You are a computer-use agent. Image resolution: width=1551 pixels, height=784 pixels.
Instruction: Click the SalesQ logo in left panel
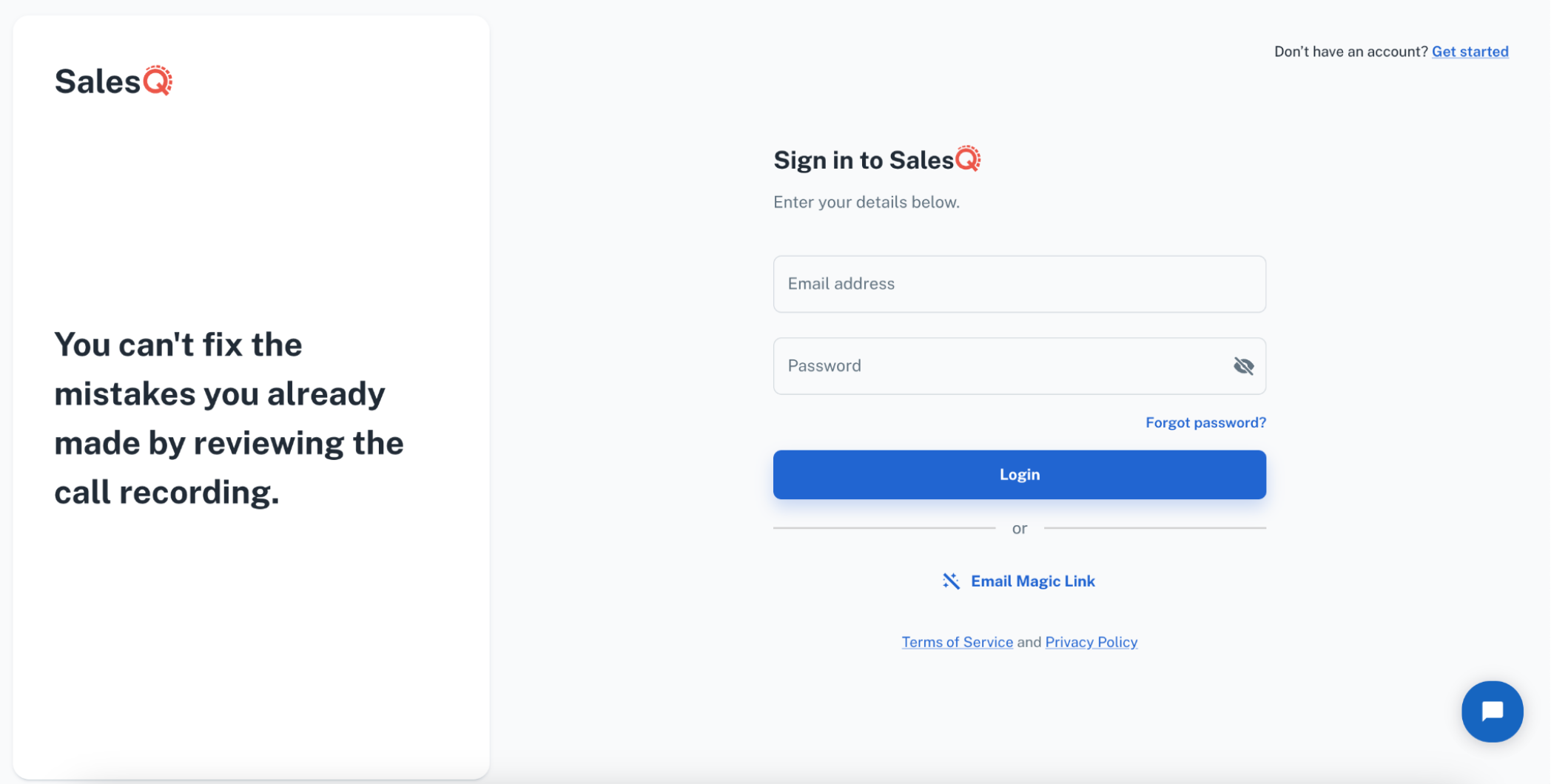(113, 81)
